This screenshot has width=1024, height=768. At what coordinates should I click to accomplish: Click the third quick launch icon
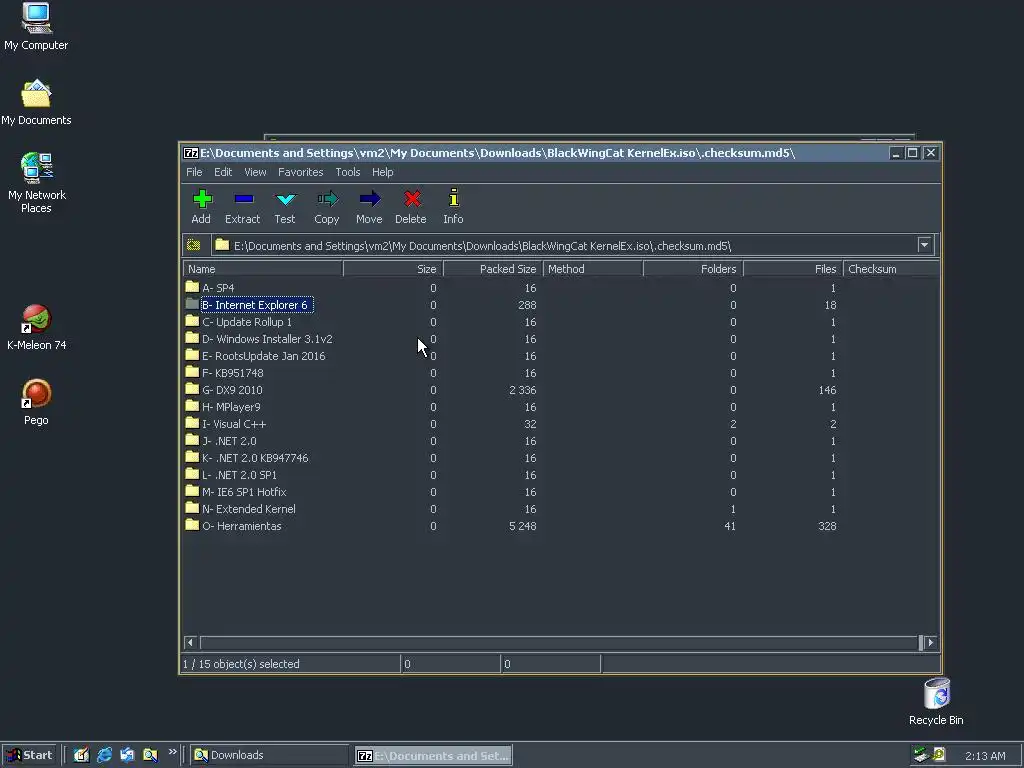(127, 755)
